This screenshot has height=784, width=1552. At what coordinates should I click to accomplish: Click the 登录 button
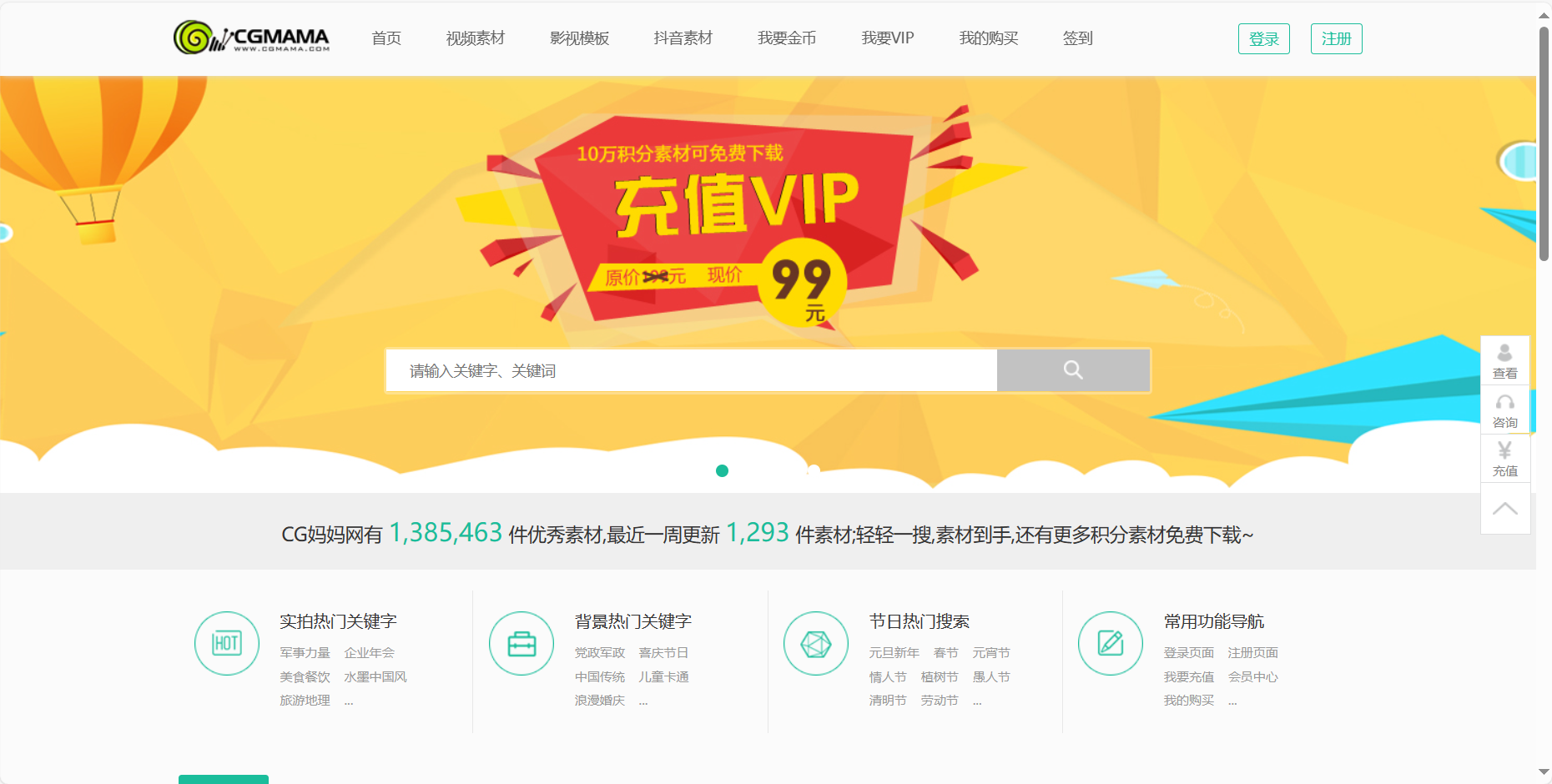click(1264, 39)
